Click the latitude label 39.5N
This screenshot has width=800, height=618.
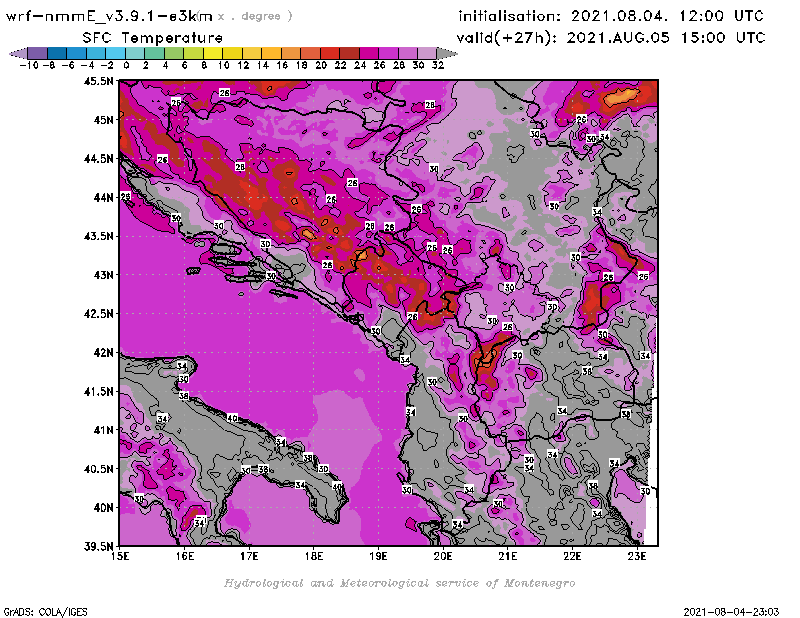tap(99, 547)
